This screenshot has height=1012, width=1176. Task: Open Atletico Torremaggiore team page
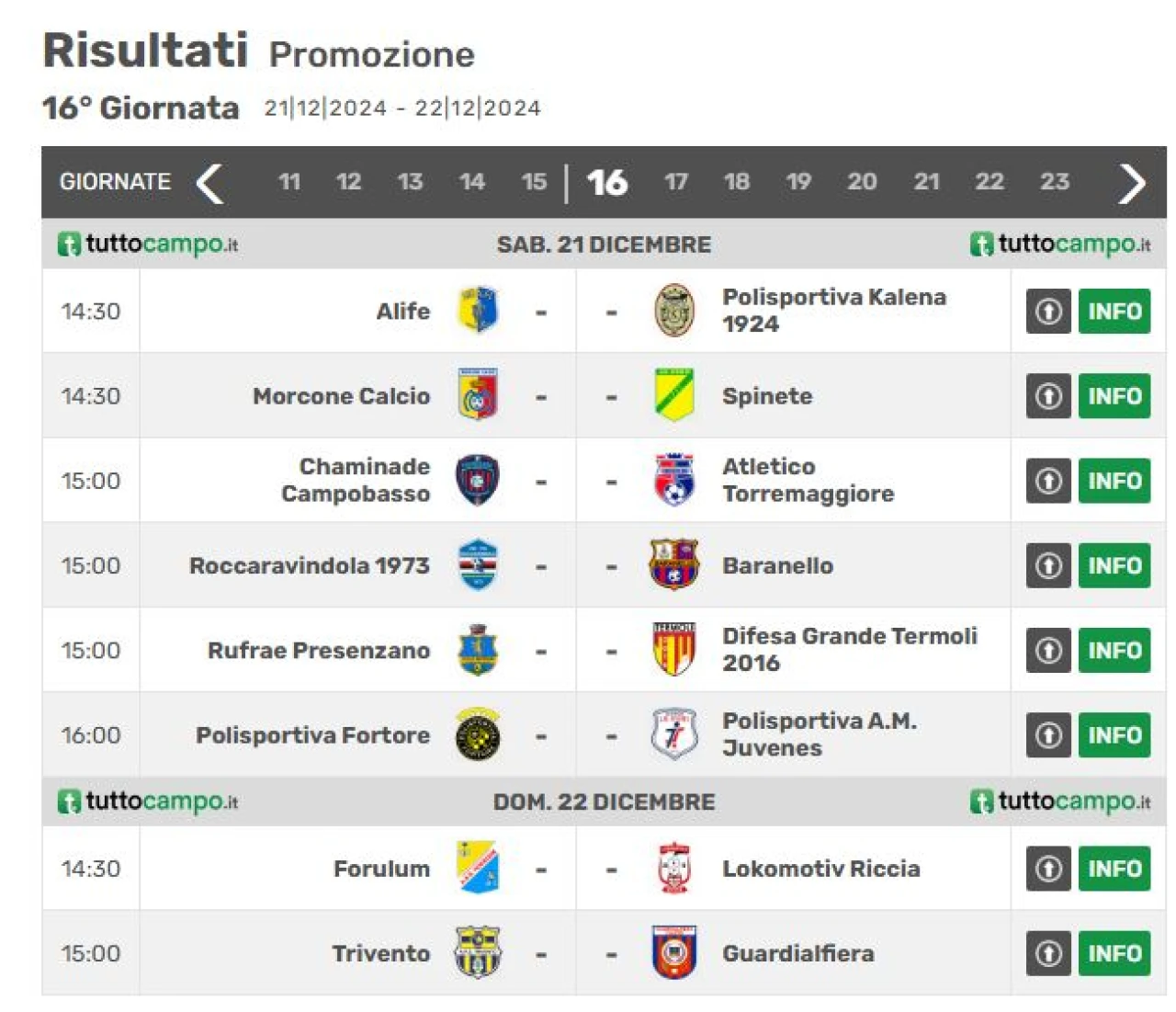pyautogui.click(x=808, y=480)
